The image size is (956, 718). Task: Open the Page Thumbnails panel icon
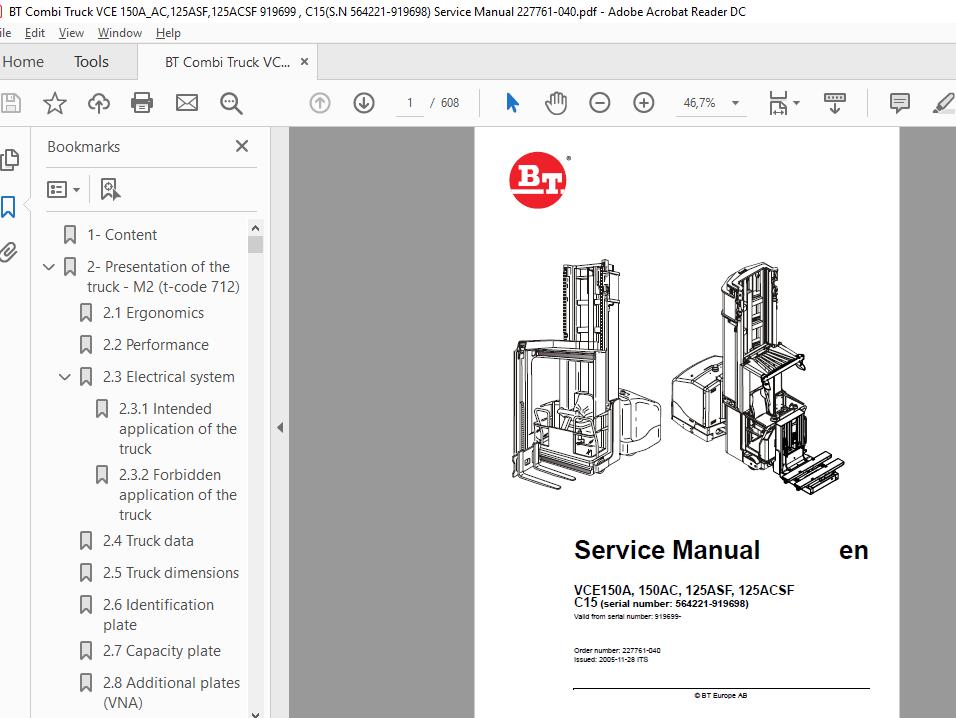point(10,160)
